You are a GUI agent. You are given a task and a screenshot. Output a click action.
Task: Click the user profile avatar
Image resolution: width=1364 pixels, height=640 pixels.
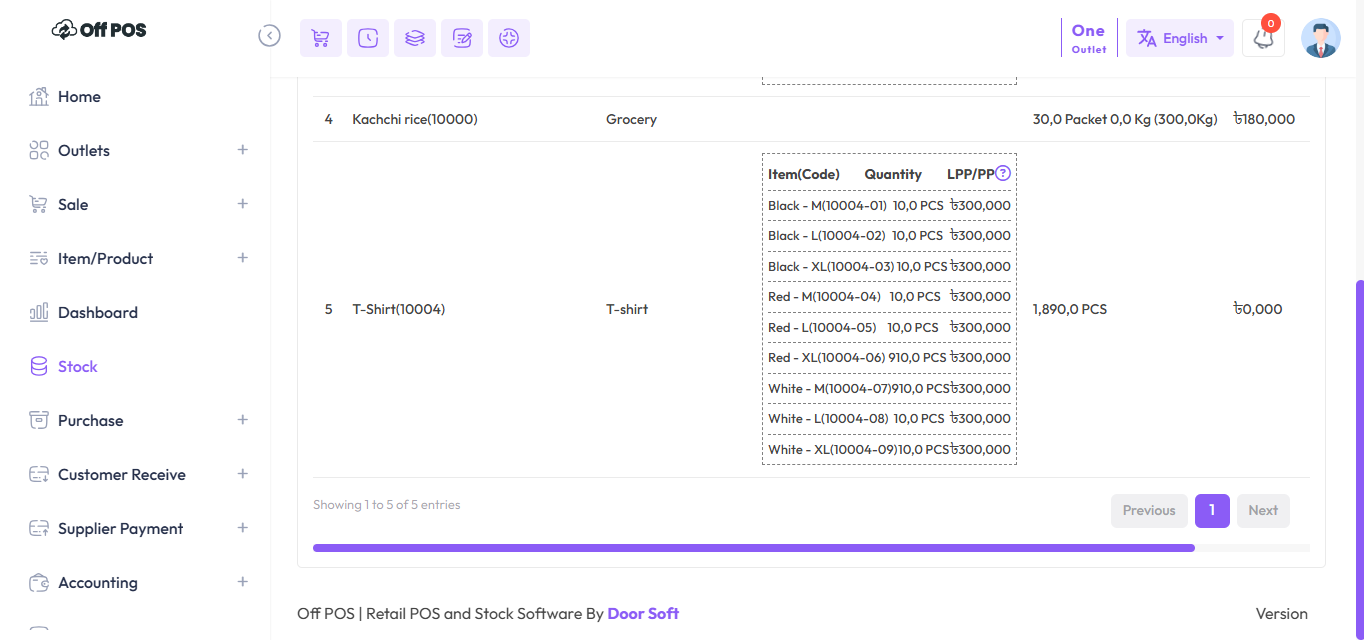[x=1320, y=38]
